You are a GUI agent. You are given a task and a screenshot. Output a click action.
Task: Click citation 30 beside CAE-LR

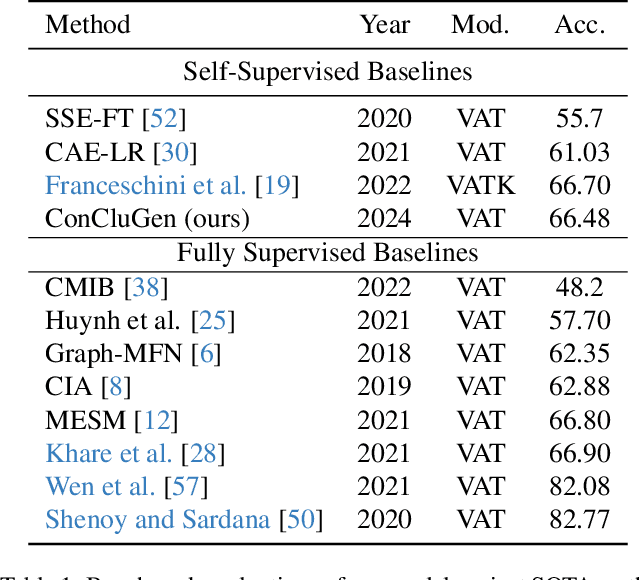[173, 152]
